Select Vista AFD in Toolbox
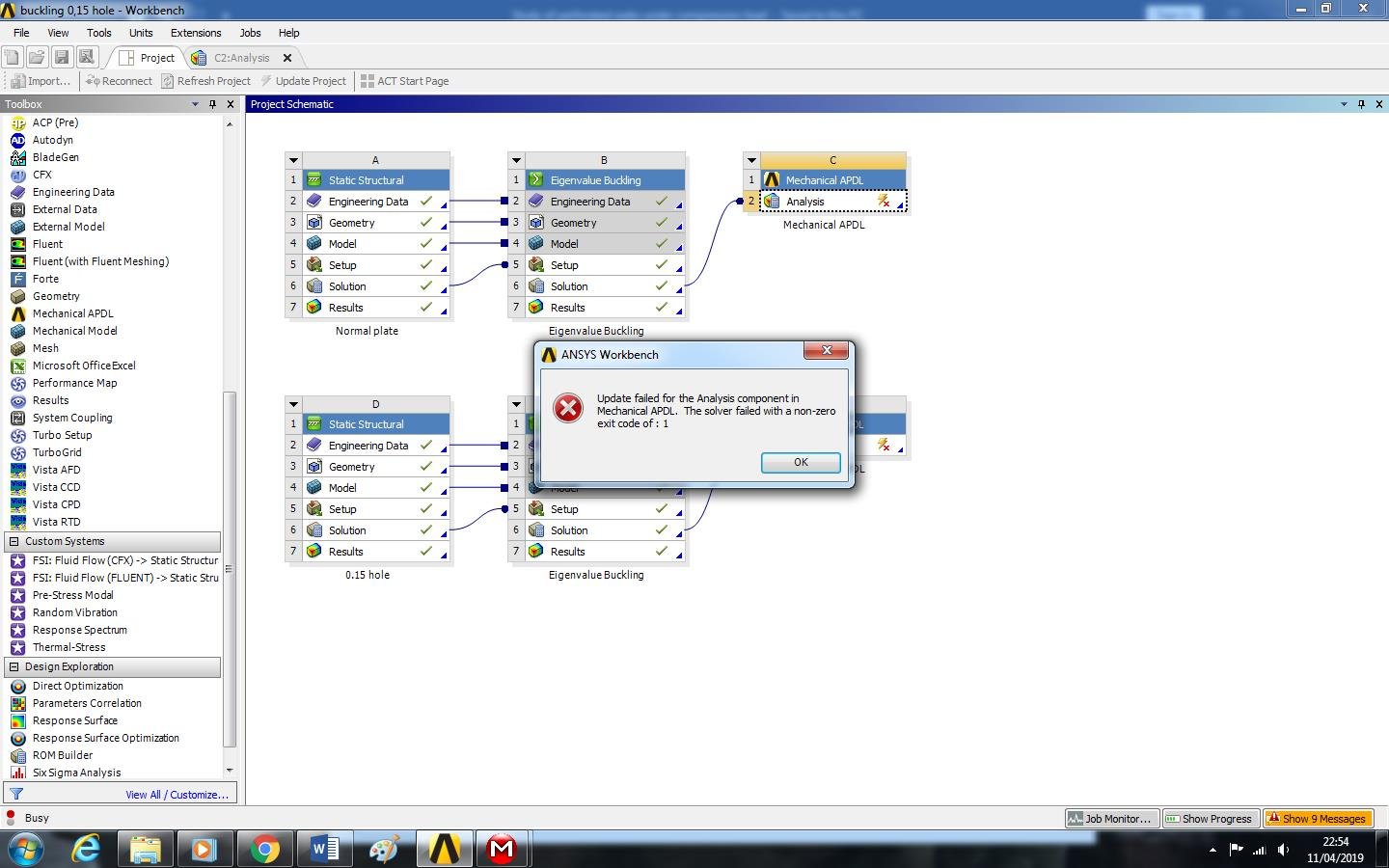The width and height of the screenshot is (1389, 868). pos(56,470)
